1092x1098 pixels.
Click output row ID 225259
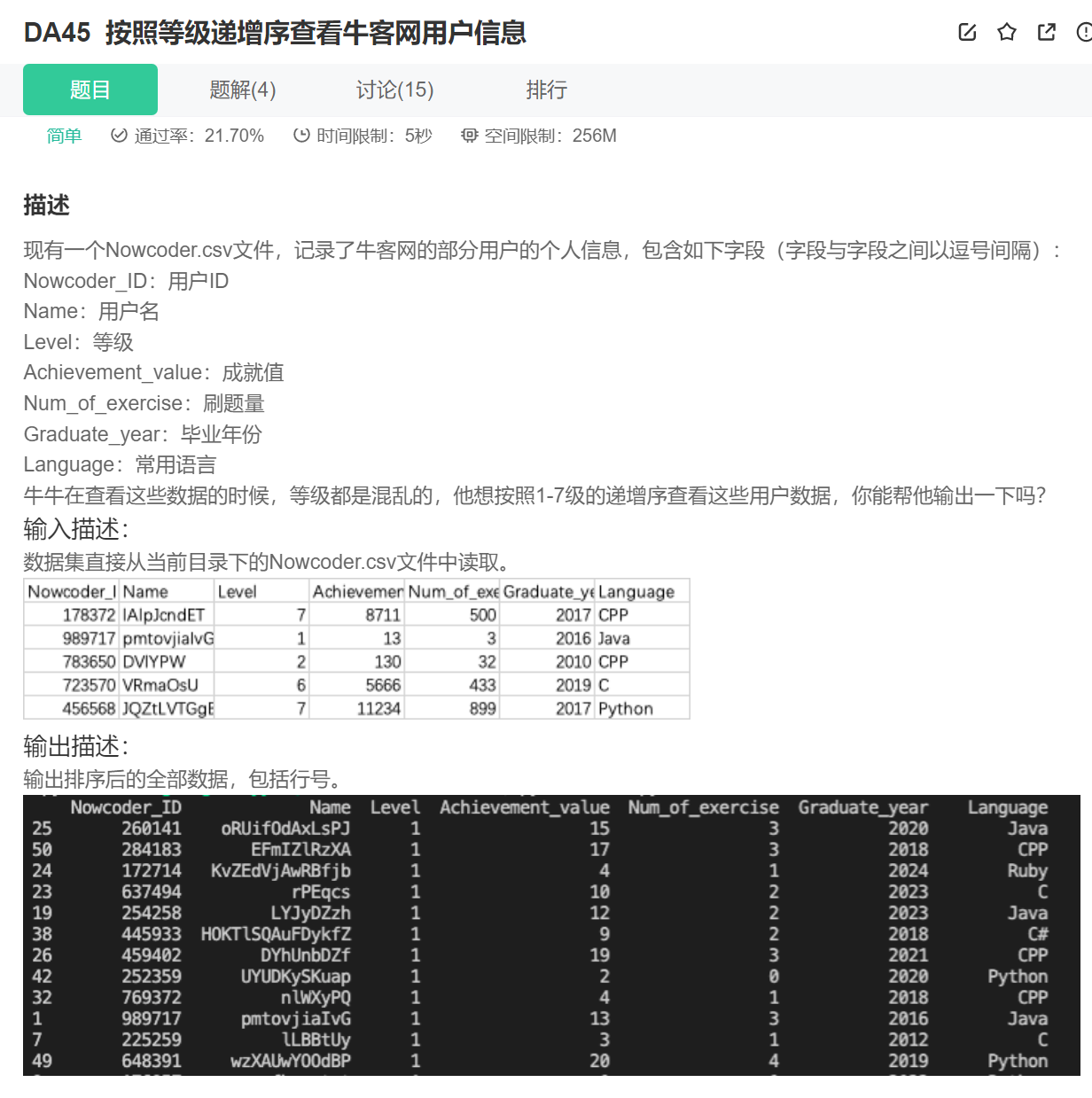pos(152,1040)
